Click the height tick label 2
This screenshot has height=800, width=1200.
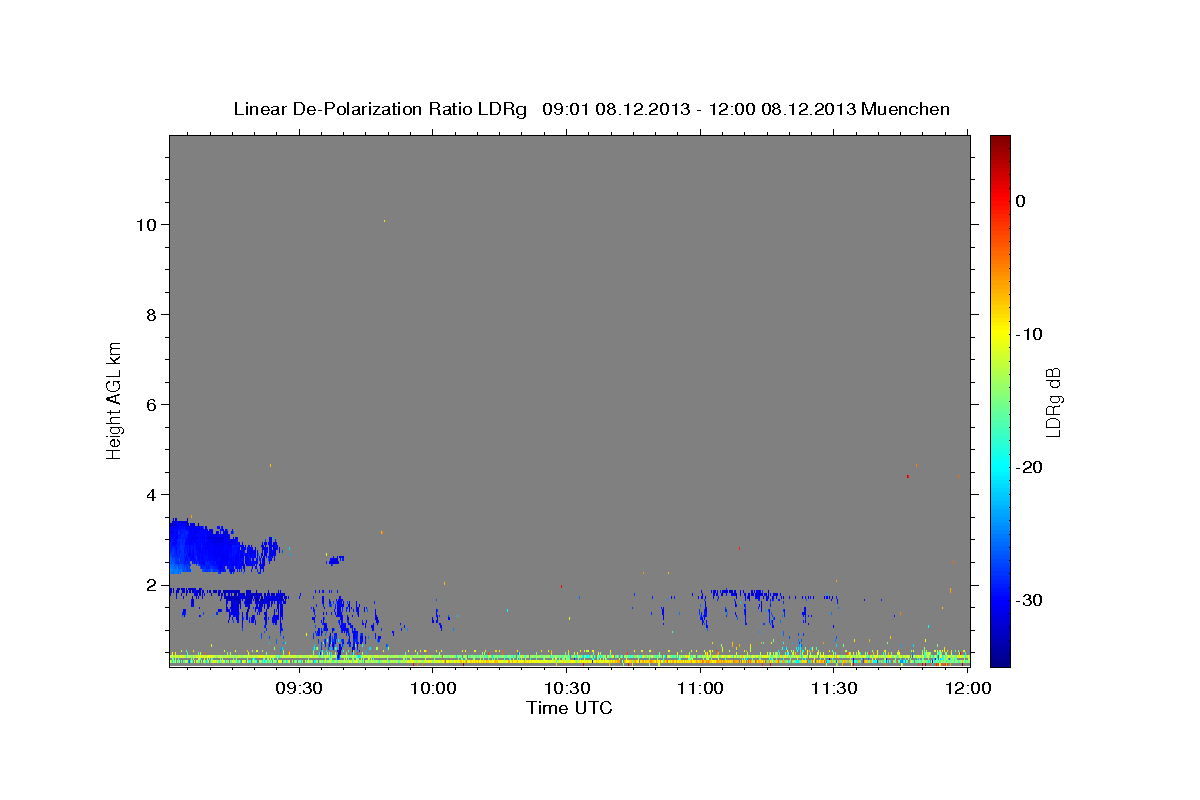click(150, 585)
